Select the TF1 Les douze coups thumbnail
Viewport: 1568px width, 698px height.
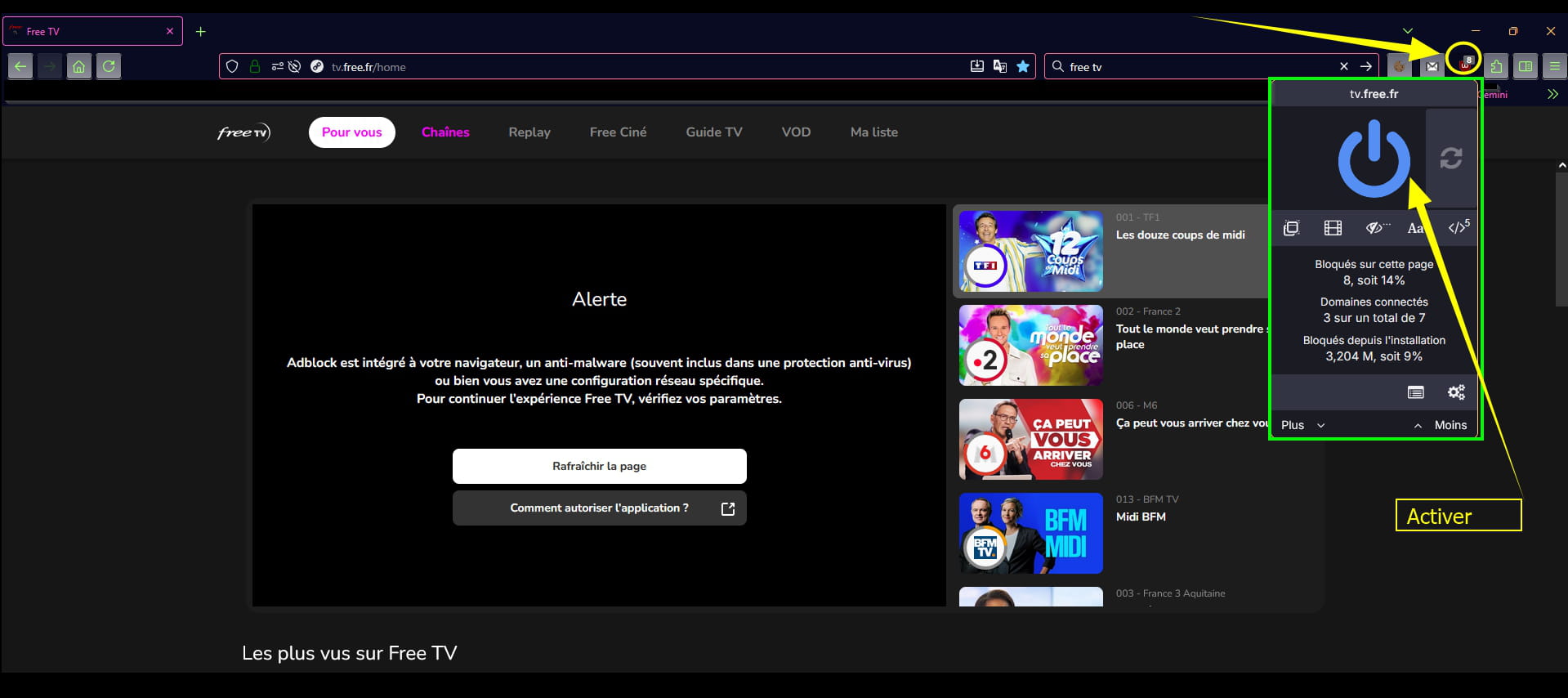pyautogui.click(x=1030, y=251)
